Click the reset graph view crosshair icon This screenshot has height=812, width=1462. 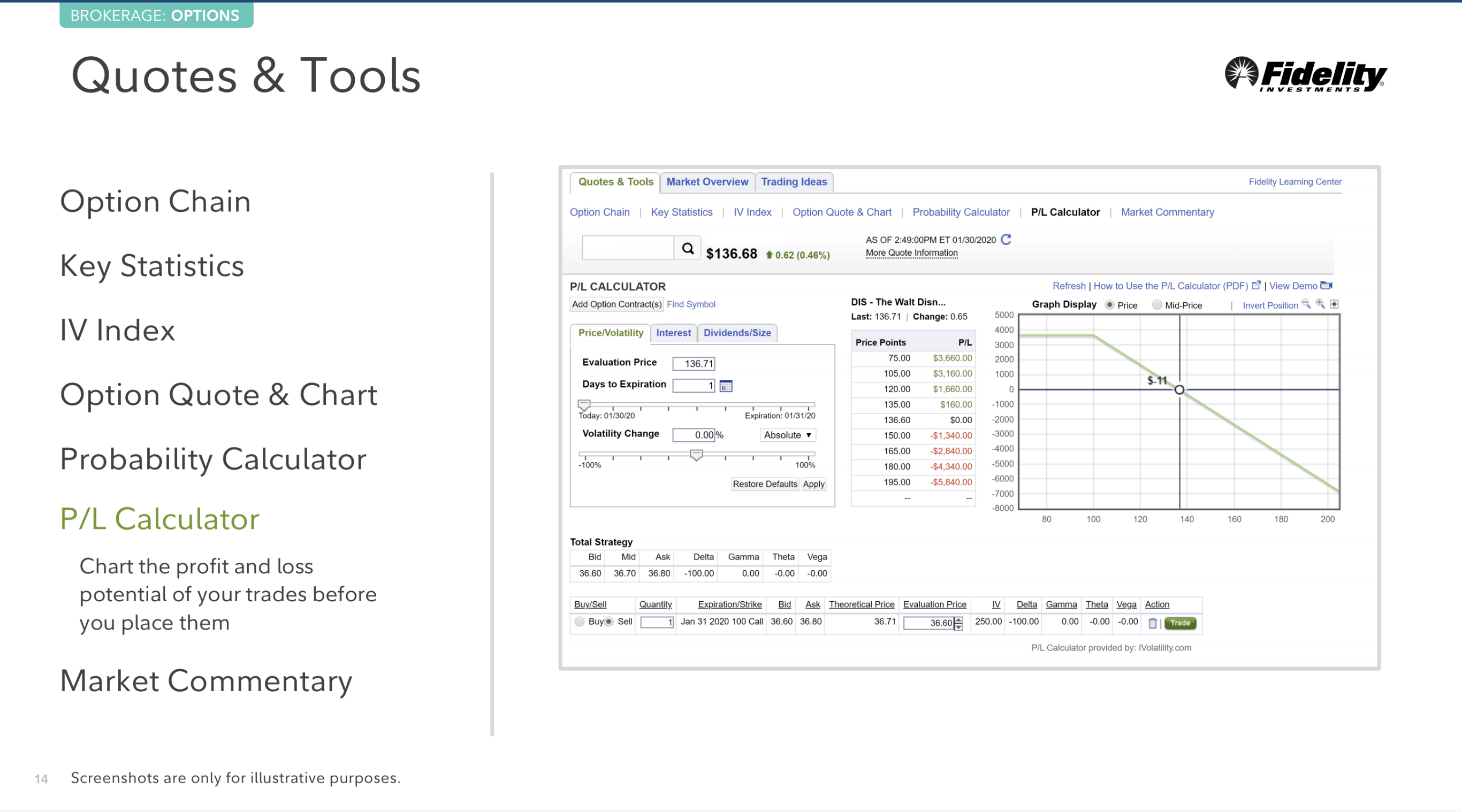click(1334, 304)
